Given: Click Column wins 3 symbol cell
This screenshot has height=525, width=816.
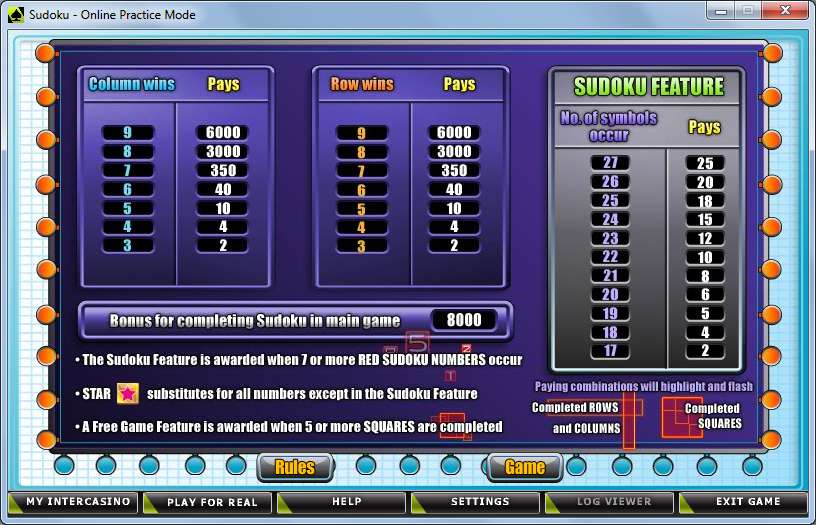Looking at the screenshot, I should tap(128, 246).
